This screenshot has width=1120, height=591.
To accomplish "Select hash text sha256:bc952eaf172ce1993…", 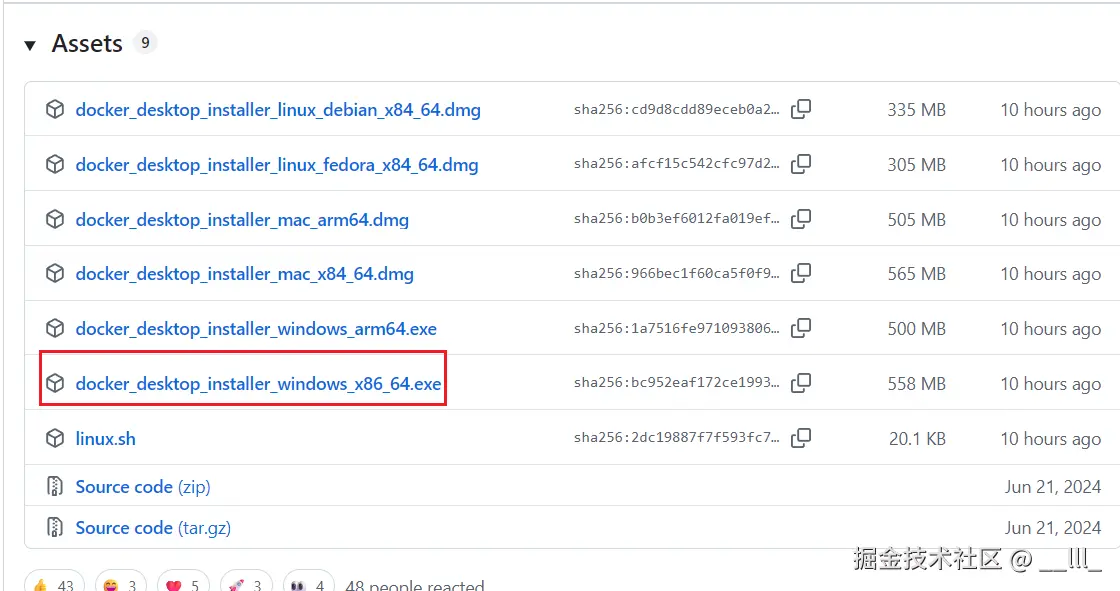I will (x=676, y=383).
